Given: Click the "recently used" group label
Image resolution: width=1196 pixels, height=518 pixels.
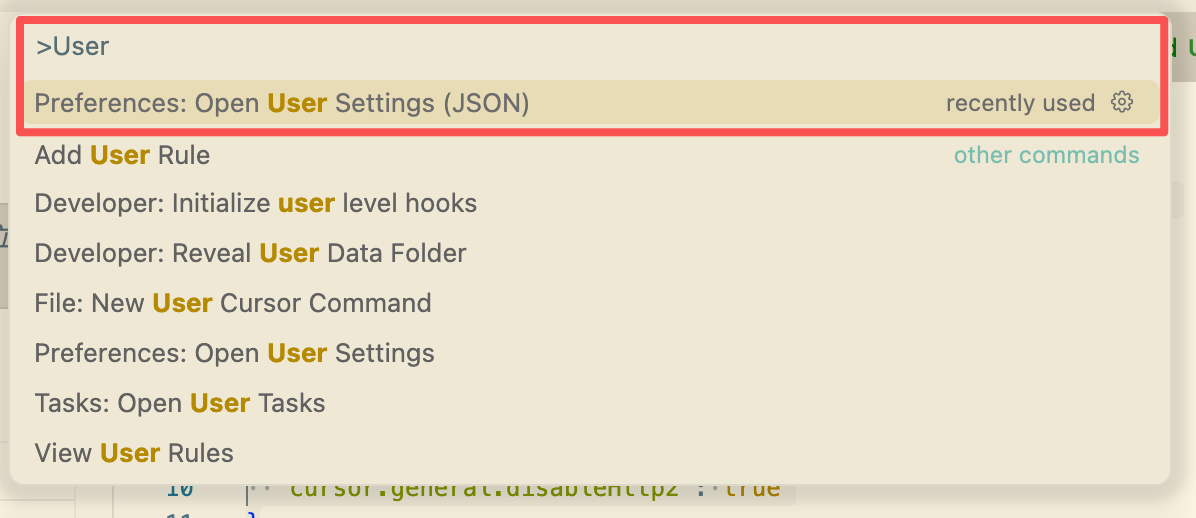Looking at the screenshot, I should pos(1020,103).
